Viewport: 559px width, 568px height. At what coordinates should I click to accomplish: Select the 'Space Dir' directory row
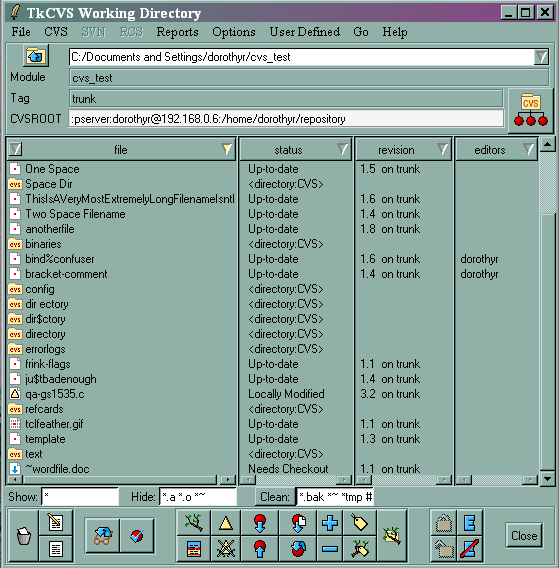pos(49,184)
